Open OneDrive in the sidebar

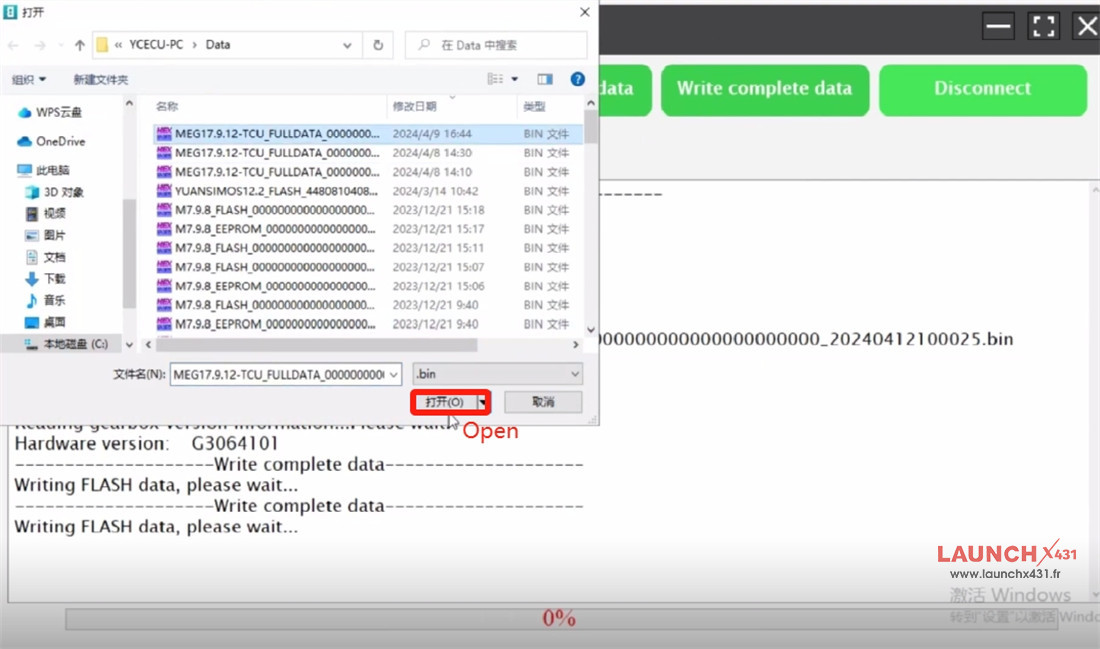pyautogui.click(x=60, y=141)
